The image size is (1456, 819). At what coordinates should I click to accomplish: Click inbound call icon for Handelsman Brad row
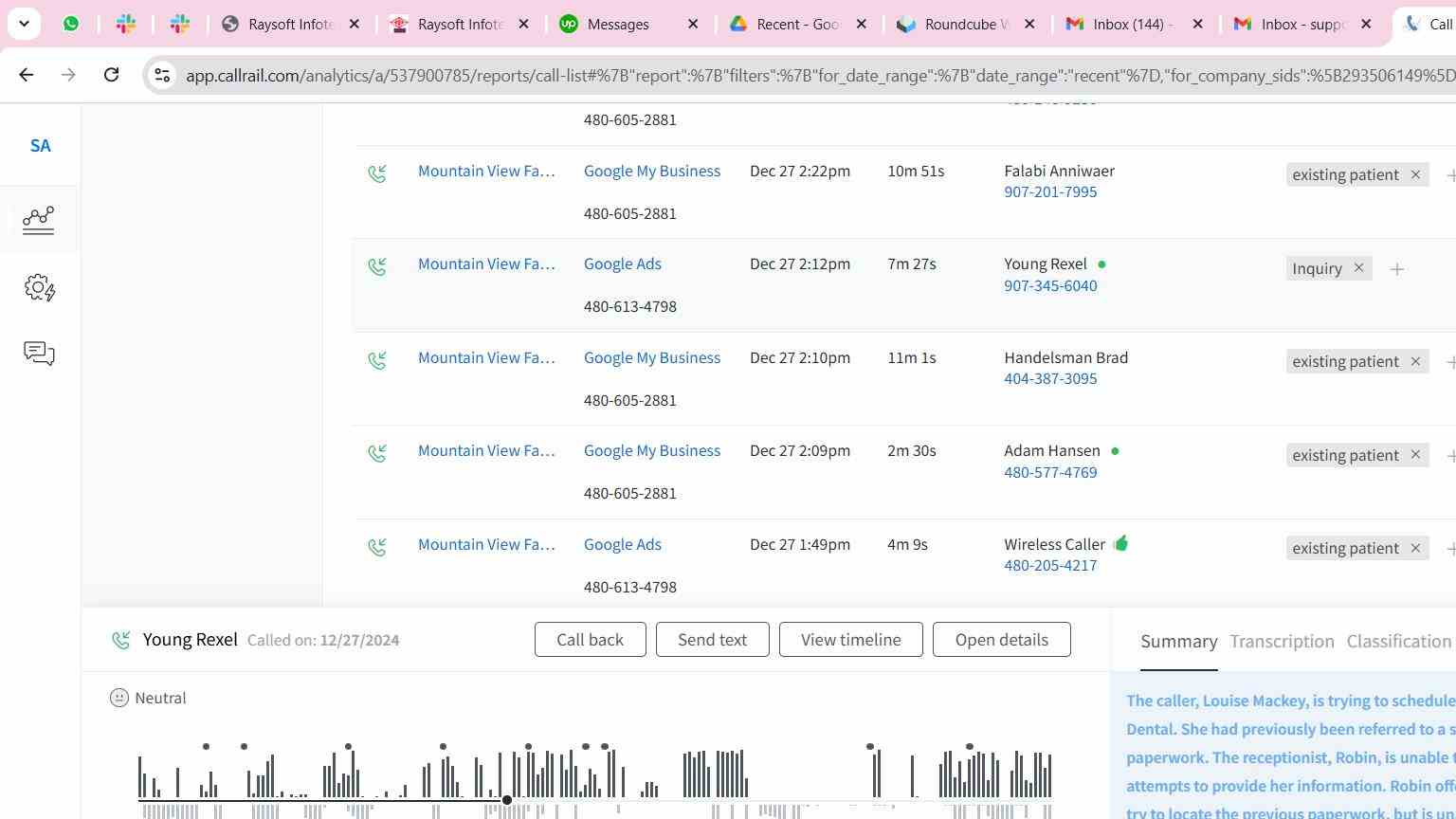(377, 360)
